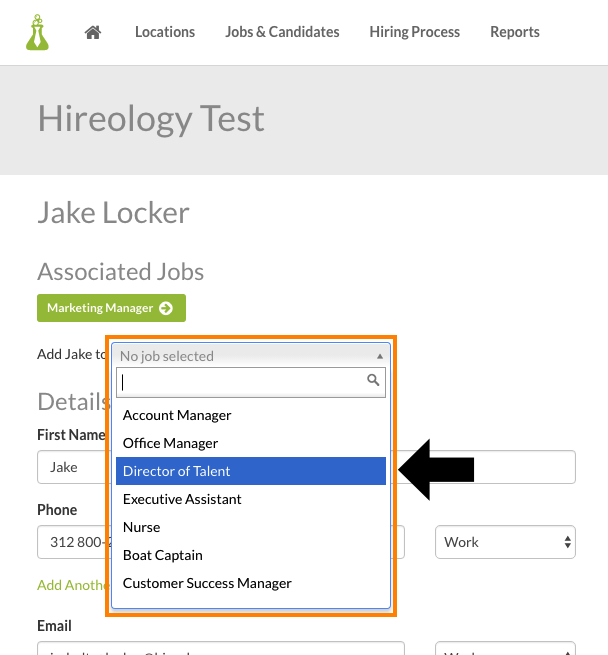Screen dimensions: 608x655
Task: Click the Marketing Manager job button
Action: (x=111, y=308)
